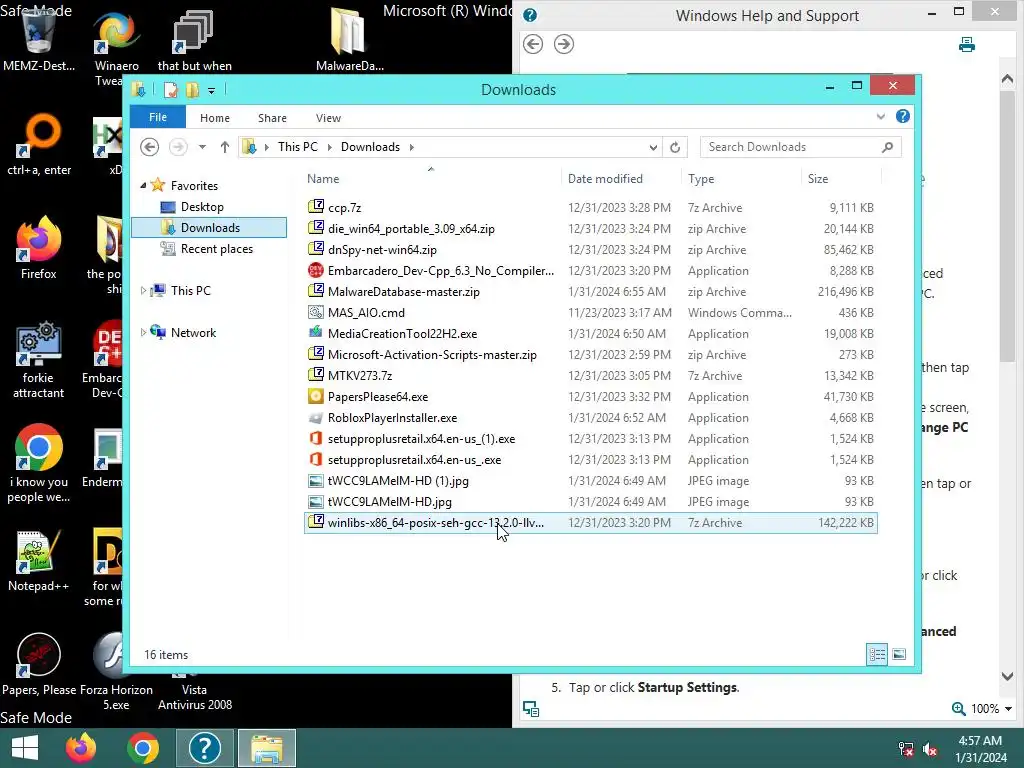Customize Quick Access Toolbar dropdown arrow
The image size is (1024, 768).
point(212,91)
